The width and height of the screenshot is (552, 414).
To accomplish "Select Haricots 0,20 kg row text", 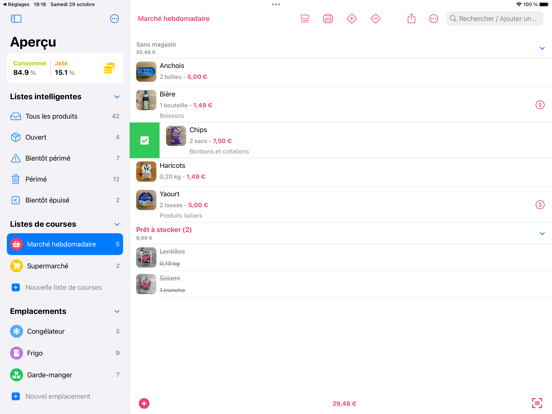I will (182, 177).
